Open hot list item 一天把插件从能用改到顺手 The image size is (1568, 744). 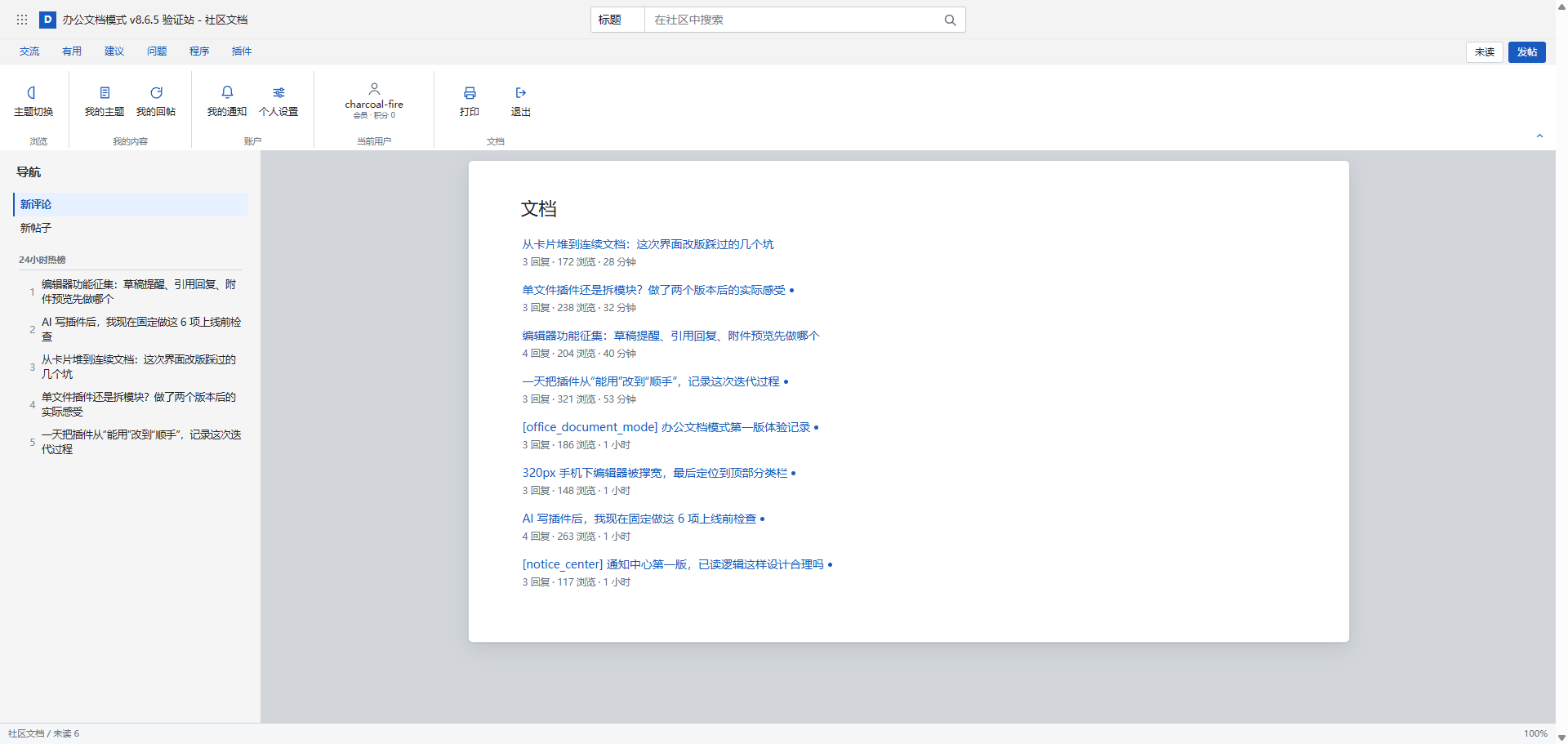coord(140,442)
